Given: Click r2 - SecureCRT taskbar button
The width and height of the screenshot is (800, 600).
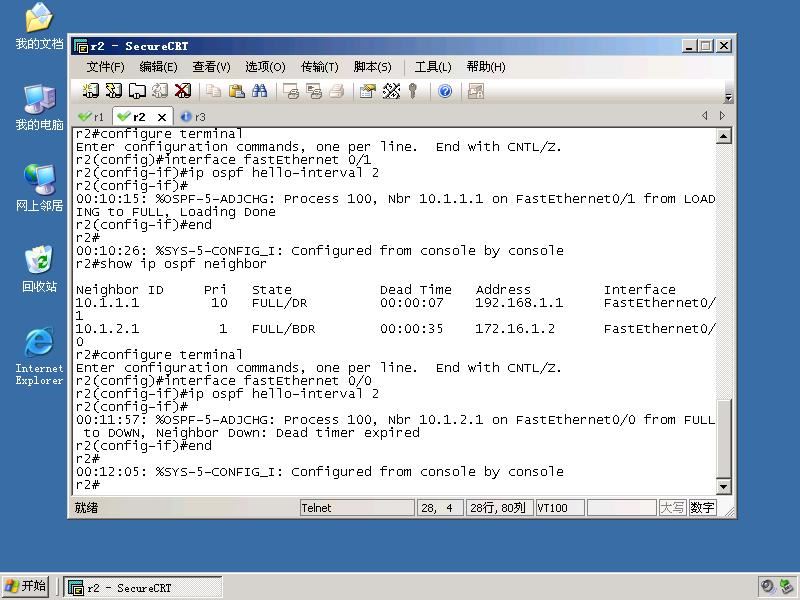Looking at the screenshot, I should point(143,587).
